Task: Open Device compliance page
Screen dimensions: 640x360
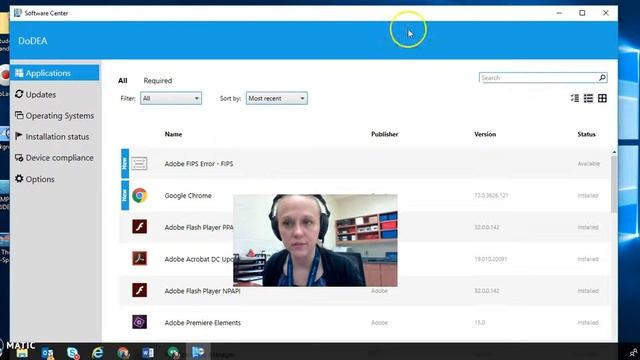Action: (55, 158)
